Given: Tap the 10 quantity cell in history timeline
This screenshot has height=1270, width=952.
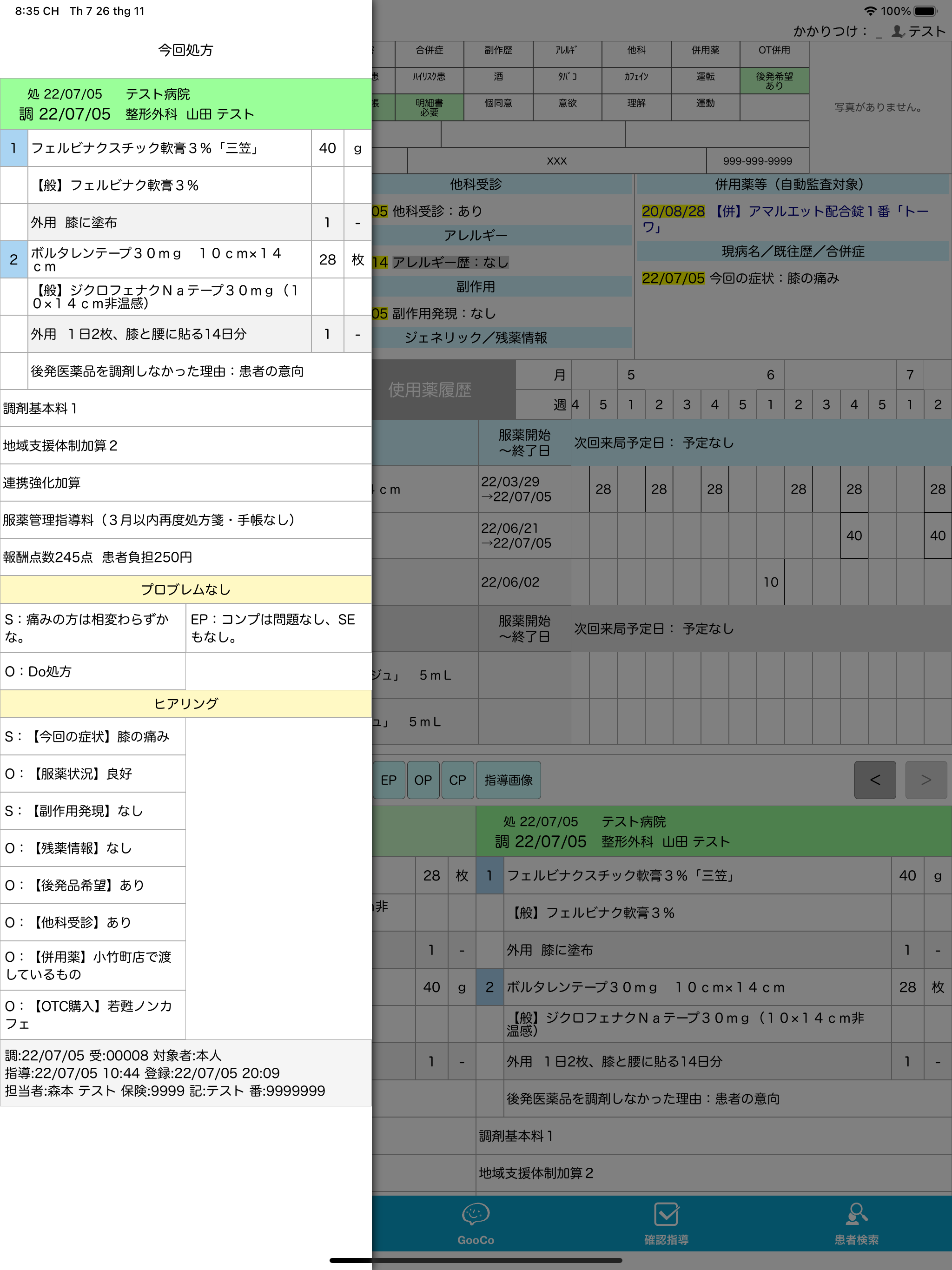Looking at the screenshot, I should point(771,582).
